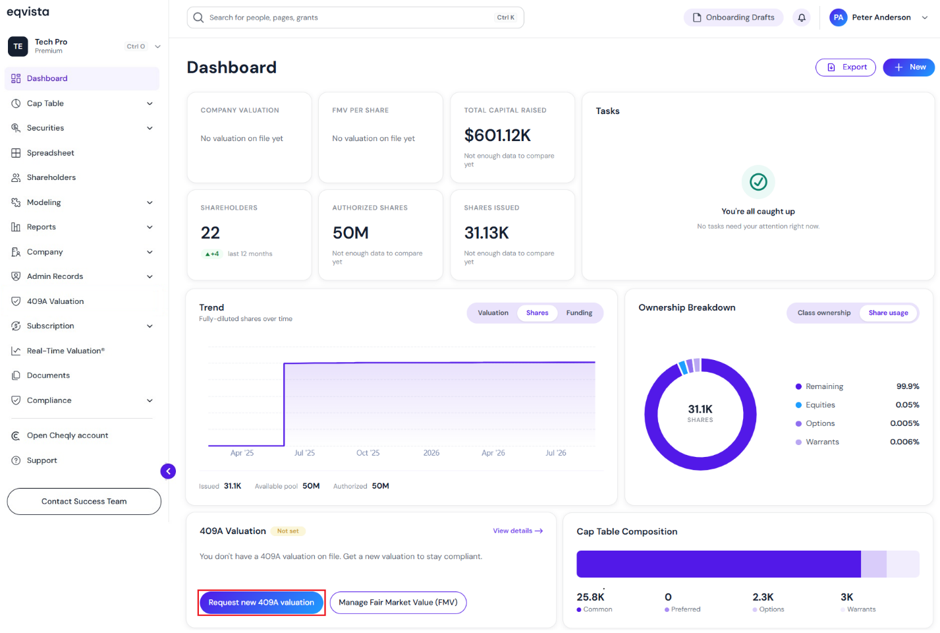Click Manage Fair Market Value (FMV)
The height and width of the screenshot is (633, 940).
click(398, 602)
